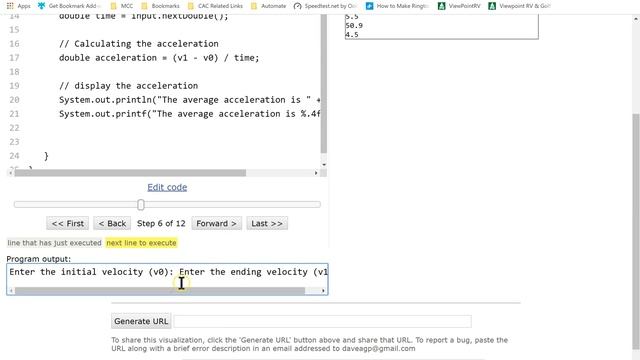Image resolution: width=640 pixels, height=360 pixels.
Task: Click the '// display the acceleration' comment
Action: (x=129, y=86)
